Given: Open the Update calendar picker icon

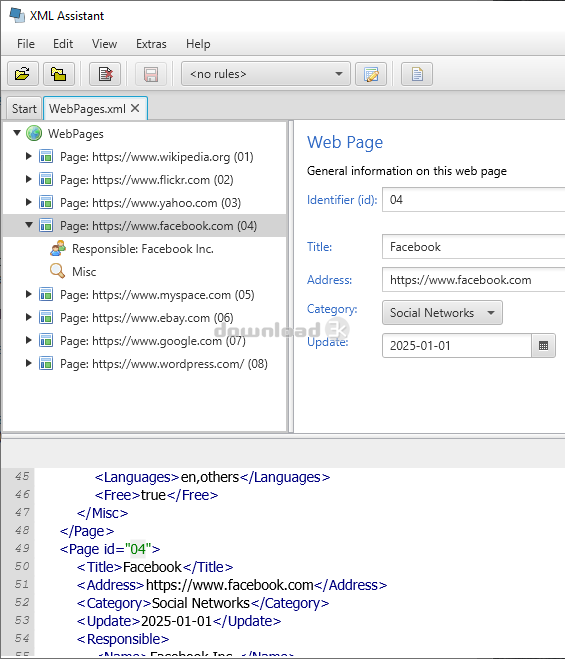Looking at the screenshot, I should pos(543,345).
